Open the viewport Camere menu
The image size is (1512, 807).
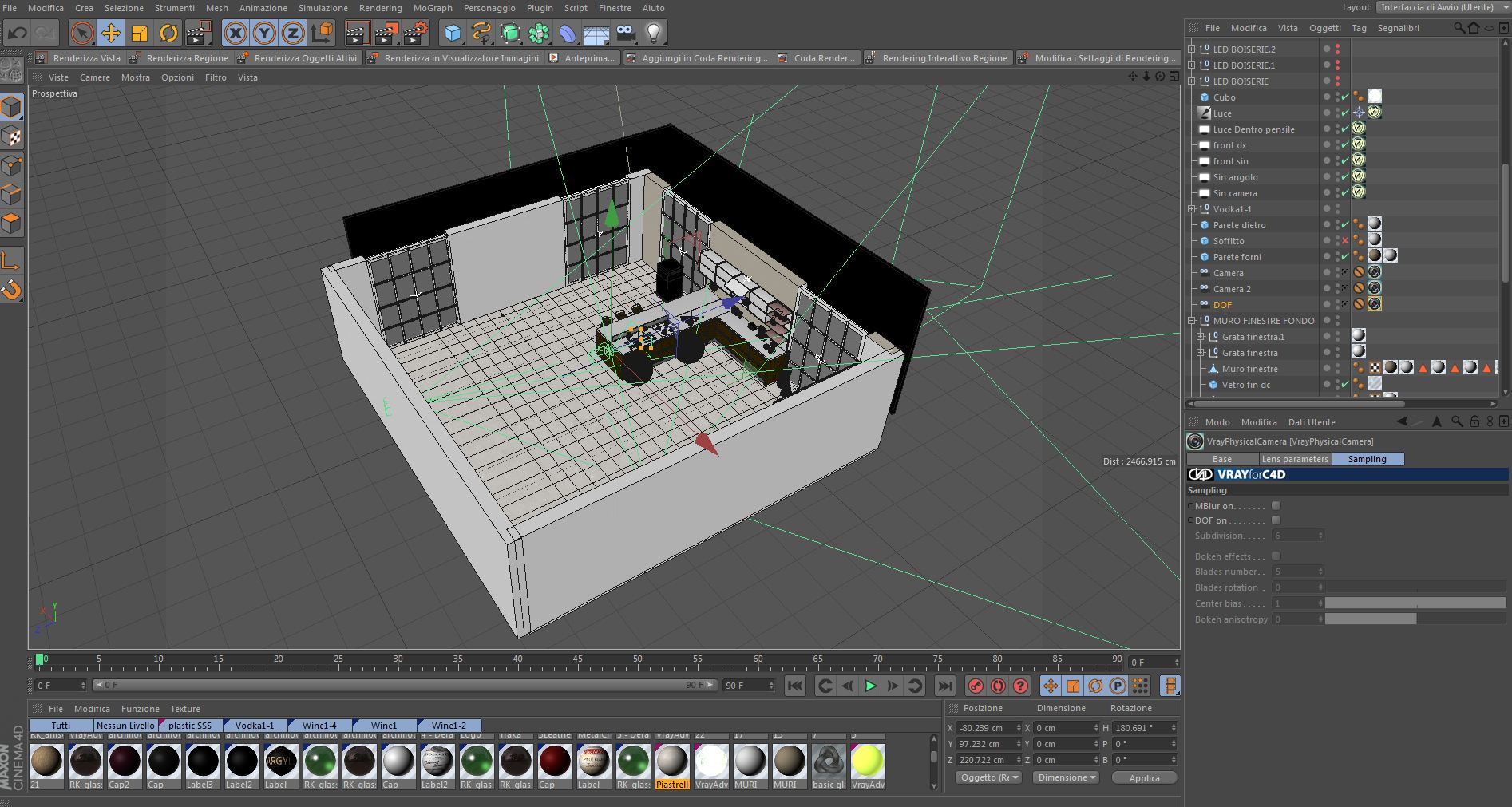(95, 77)
